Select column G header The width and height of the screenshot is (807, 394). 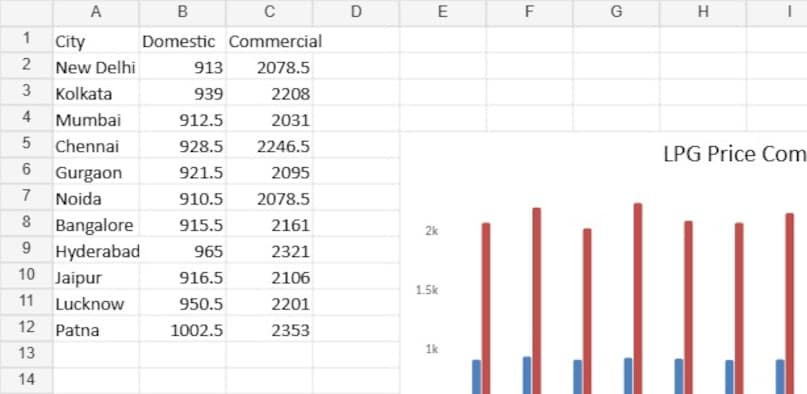[616, 13]
